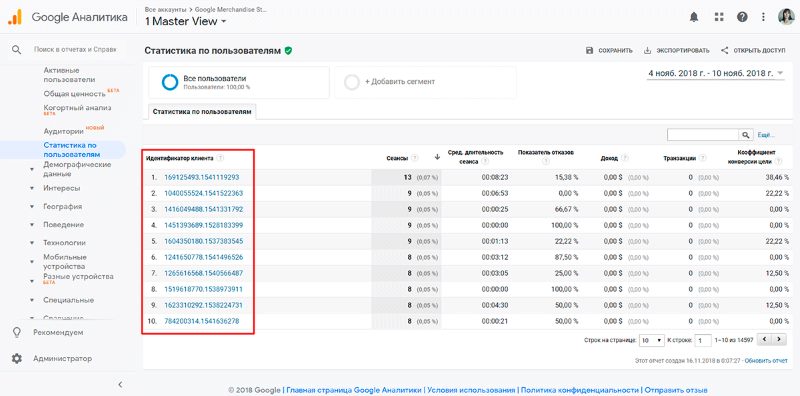This screenshot has width=800, height=396.
Task: Click the Рекомендуем lightbulb icon
Action: (17, 333)
